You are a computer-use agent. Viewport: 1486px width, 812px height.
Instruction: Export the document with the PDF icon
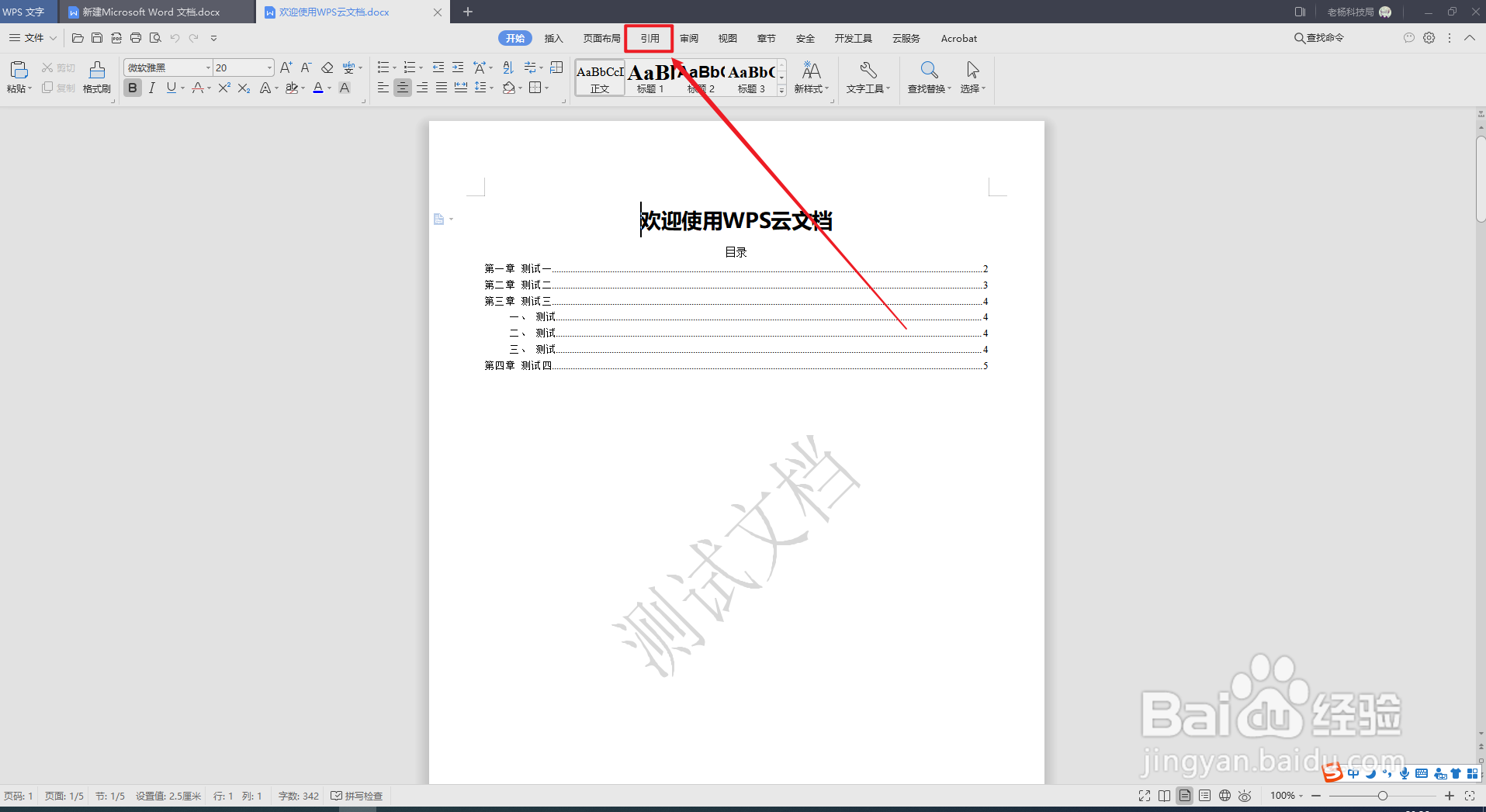116,38
